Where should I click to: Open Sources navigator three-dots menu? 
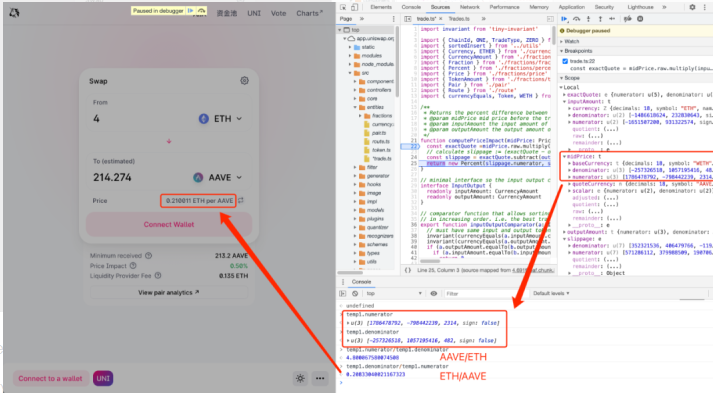click(x=394, y=19)
